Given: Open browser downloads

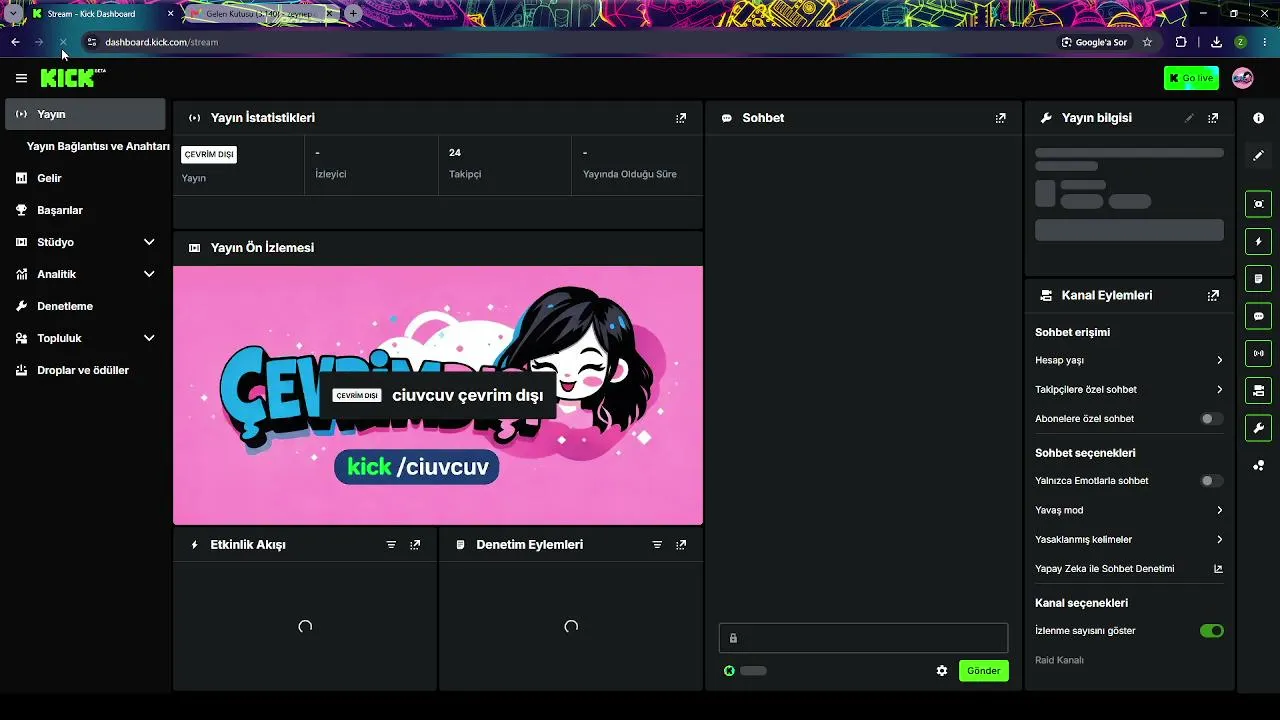Looking at the screenshot, I should [1216, 42].
